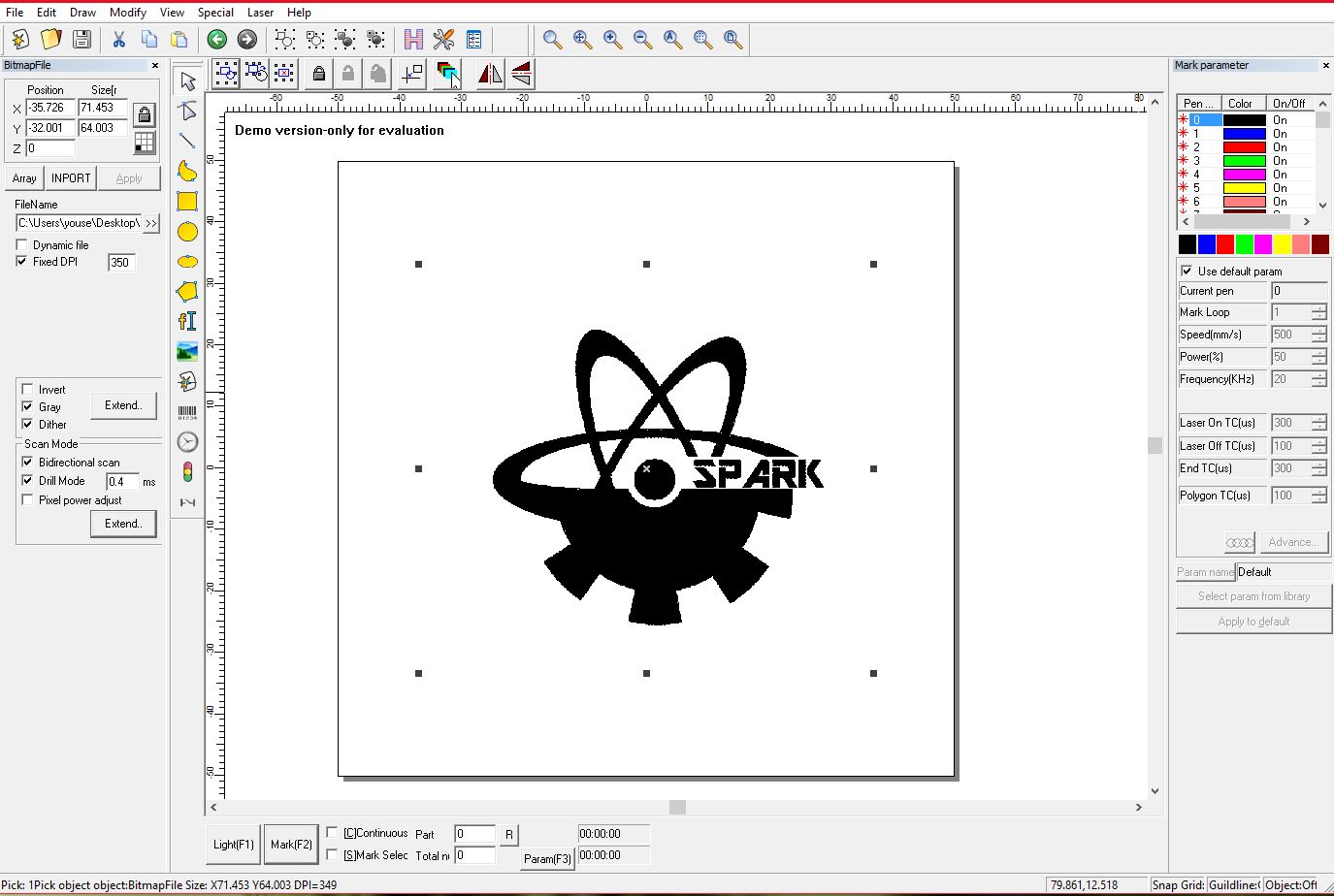Toggle the Dither checkbox

point(27,424)
